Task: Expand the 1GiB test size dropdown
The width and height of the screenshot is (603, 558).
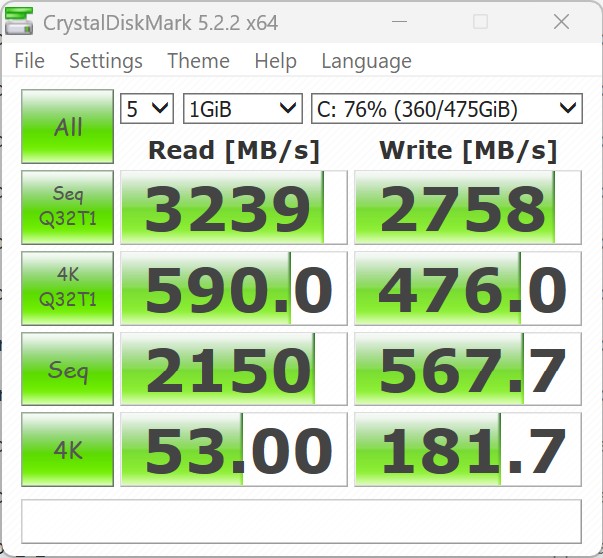Action: click(x=243, y=109)
